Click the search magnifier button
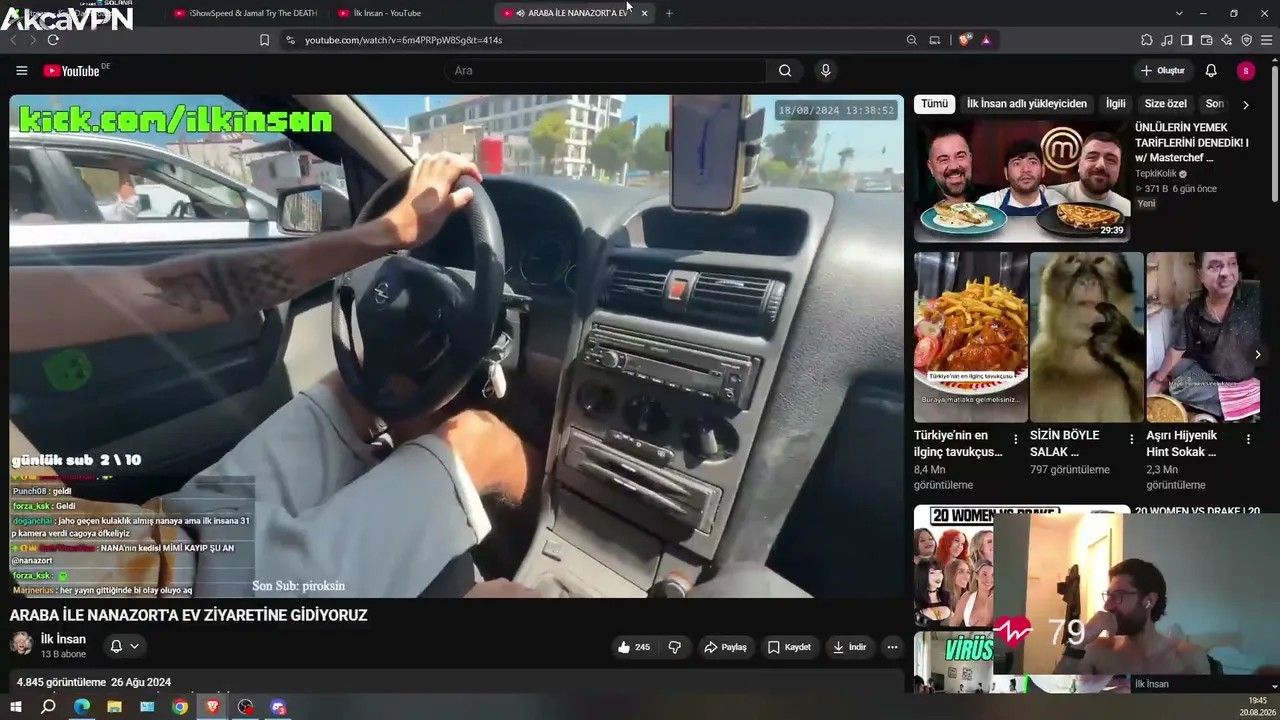 point(785,71)
